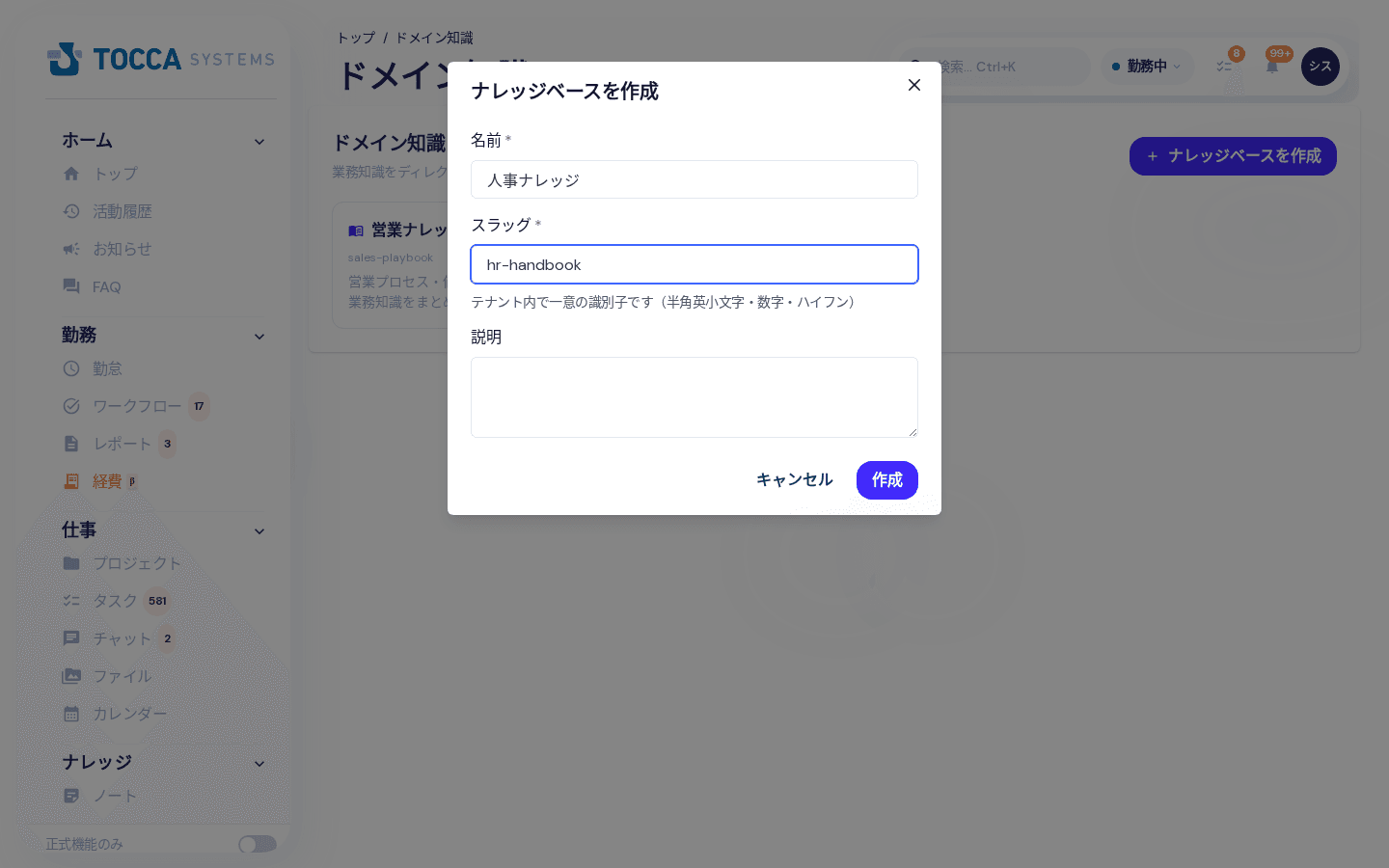Open 活動履歴 history icon

(71, 211)
